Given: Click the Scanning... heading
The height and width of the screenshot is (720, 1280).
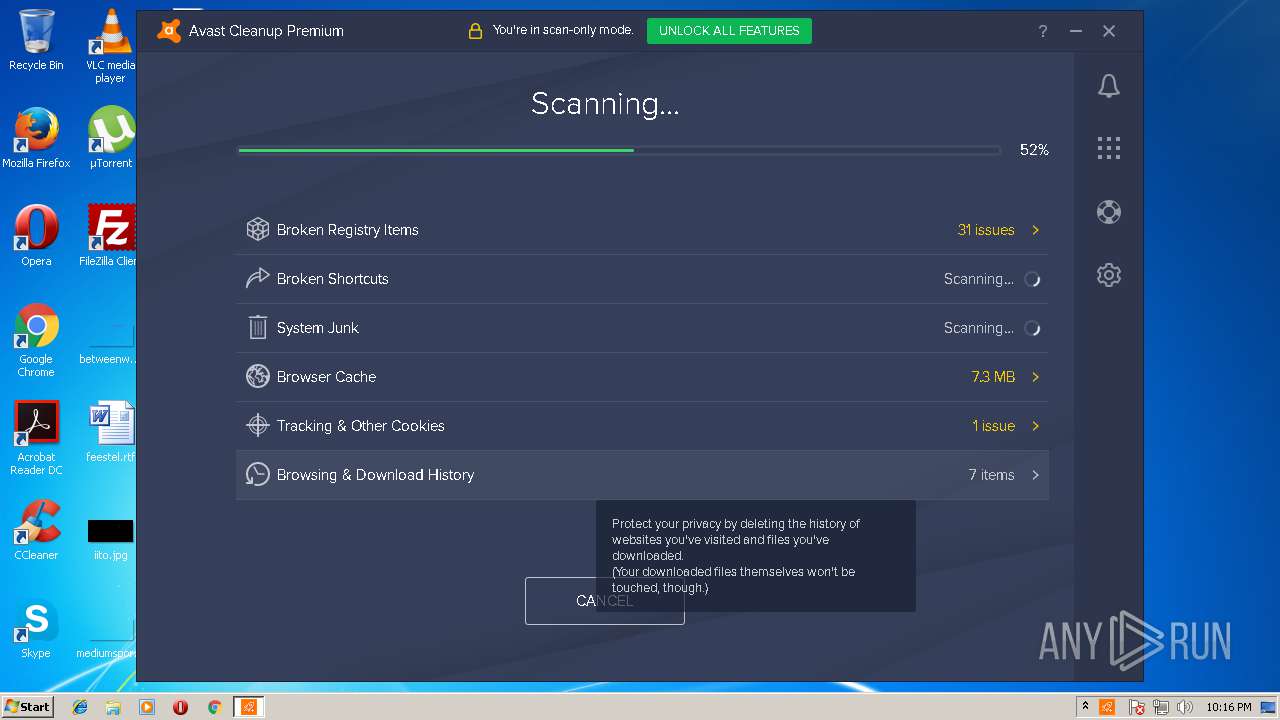Looking at the screenshot, I should [x=605, y=104].
